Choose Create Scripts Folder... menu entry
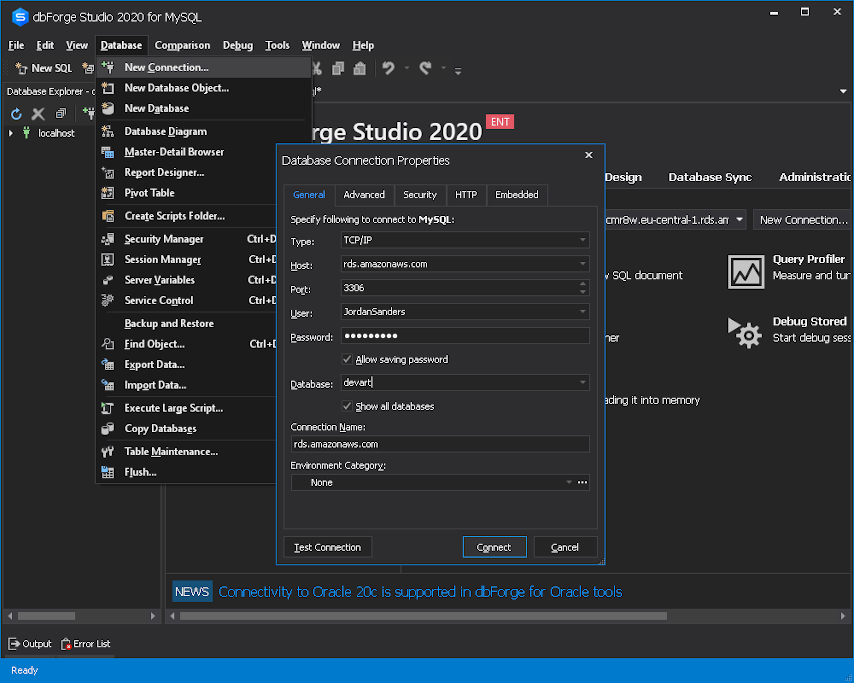Viewport: 854px width, 683px height. point(188,216)
